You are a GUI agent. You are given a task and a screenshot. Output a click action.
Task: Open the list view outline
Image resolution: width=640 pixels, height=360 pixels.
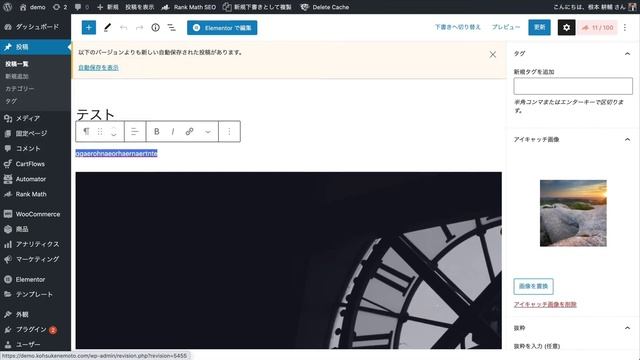(172, 27)
